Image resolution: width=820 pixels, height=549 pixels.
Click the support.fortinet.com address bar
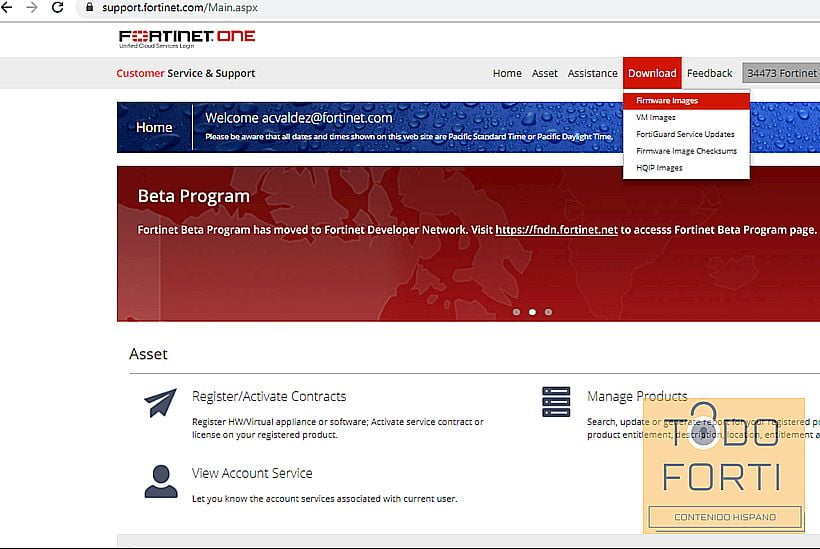pos(450,8)
